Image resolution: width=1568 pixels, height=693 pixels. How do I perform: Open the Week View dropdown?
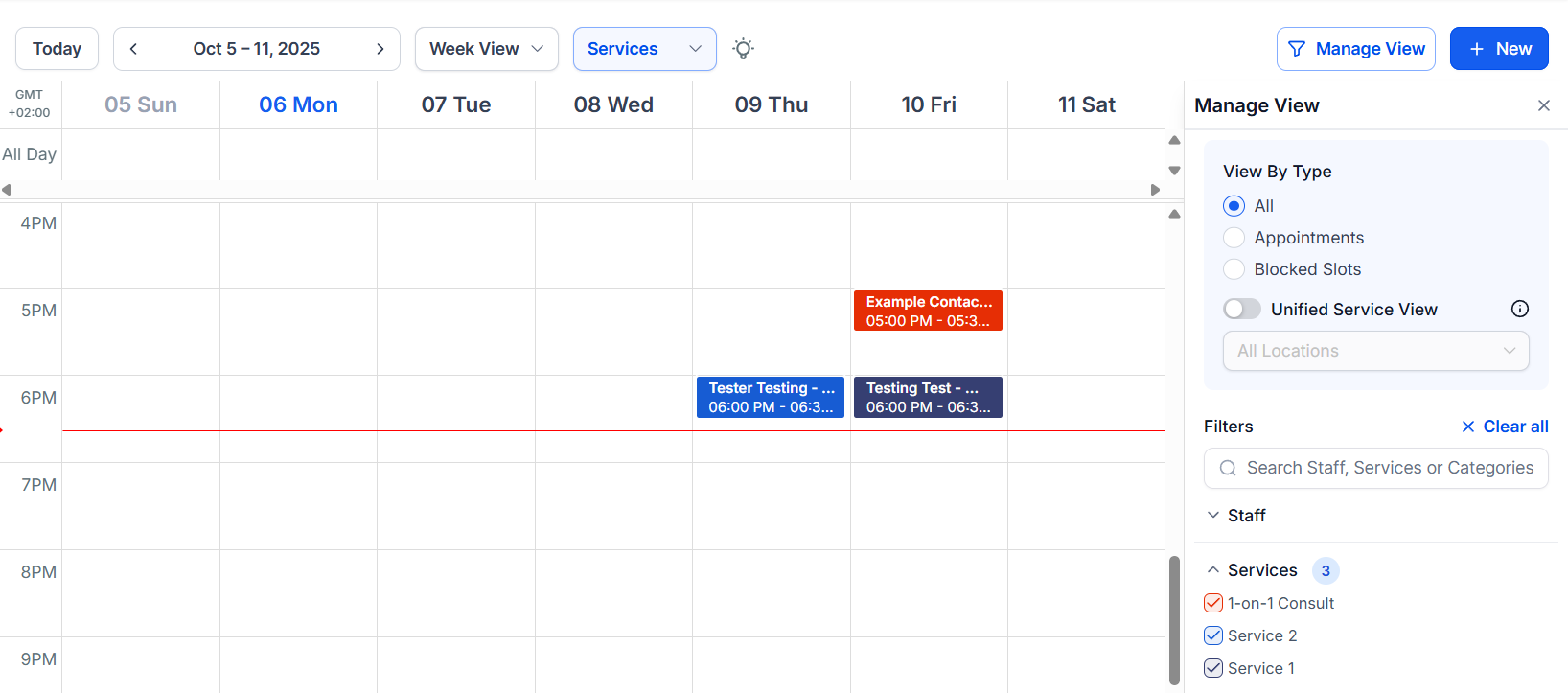pyautogui.click(x=486, y=48)
